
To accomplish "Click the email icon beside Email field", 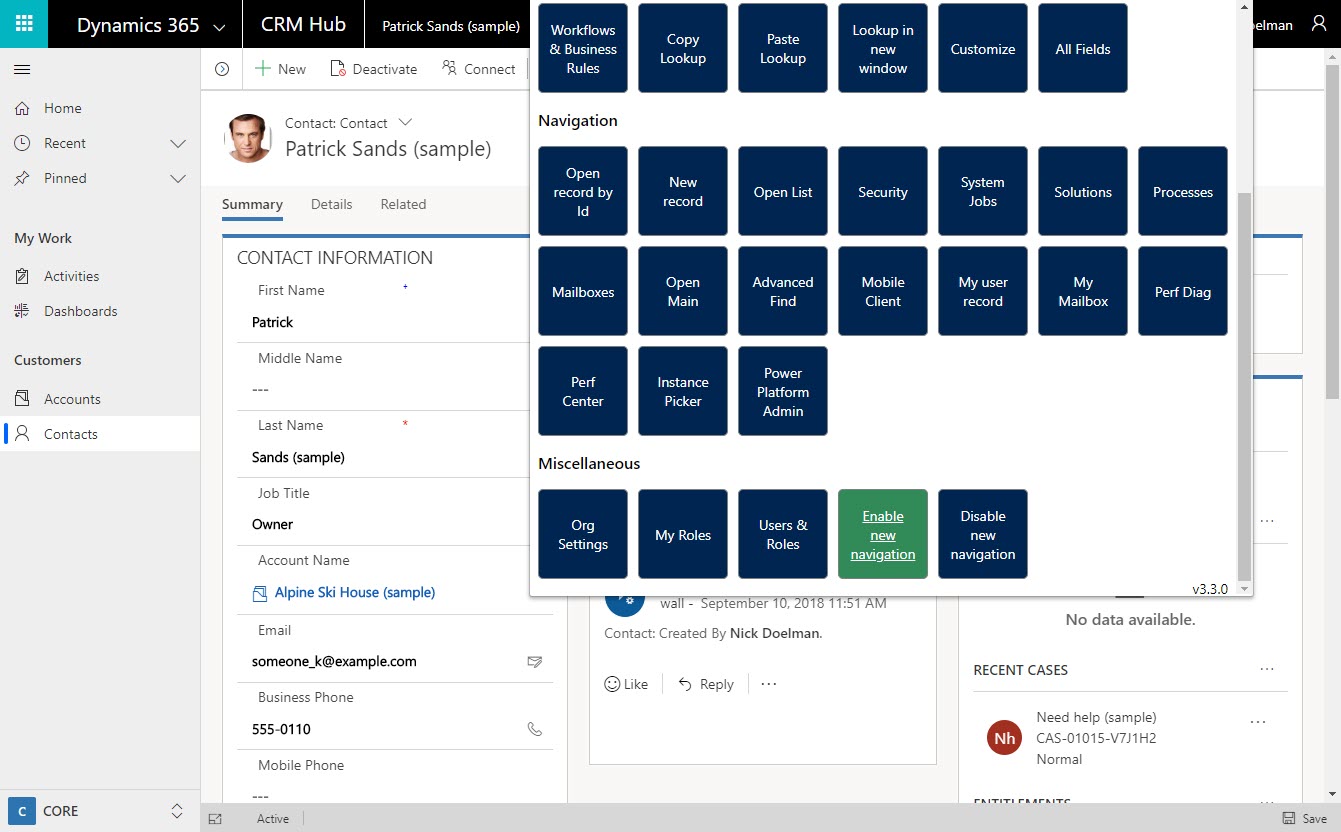I will (x=534, y=661).
